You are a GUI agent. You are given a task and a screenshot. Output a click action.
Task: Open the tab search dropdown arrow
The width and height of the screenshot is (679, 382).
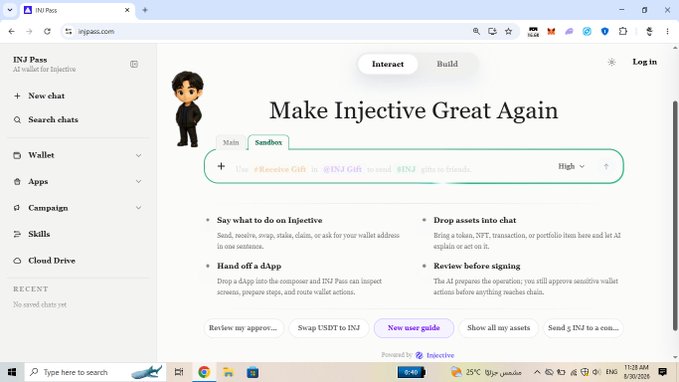point(10,10)
